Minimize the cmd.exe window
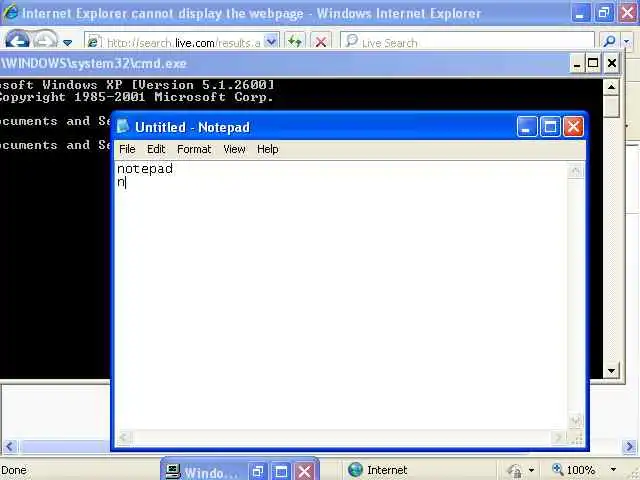Screen dimensions: 640x480 pos(577,64)
